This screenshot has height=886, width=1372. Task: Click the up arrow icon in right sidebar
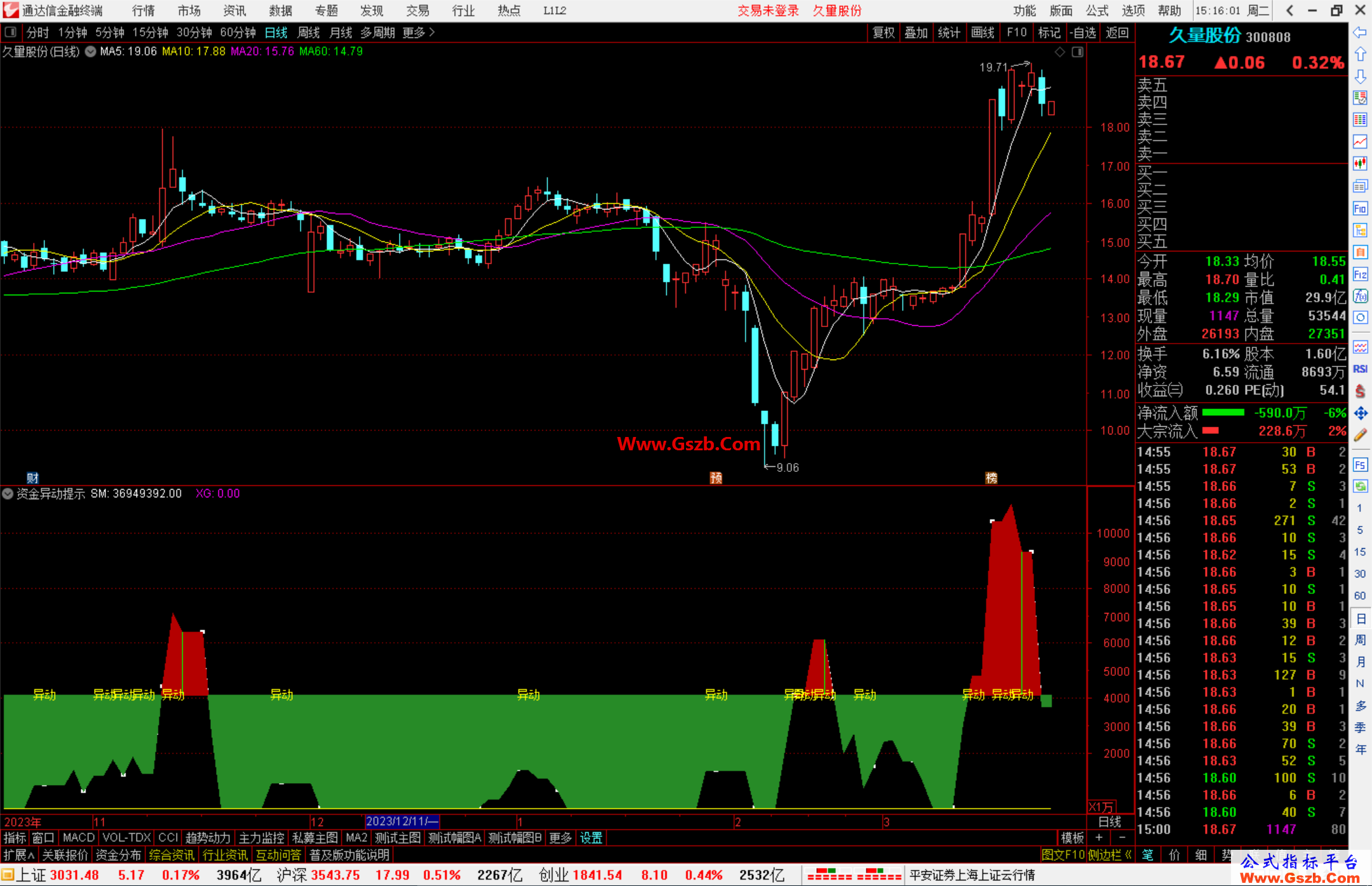1360,55
